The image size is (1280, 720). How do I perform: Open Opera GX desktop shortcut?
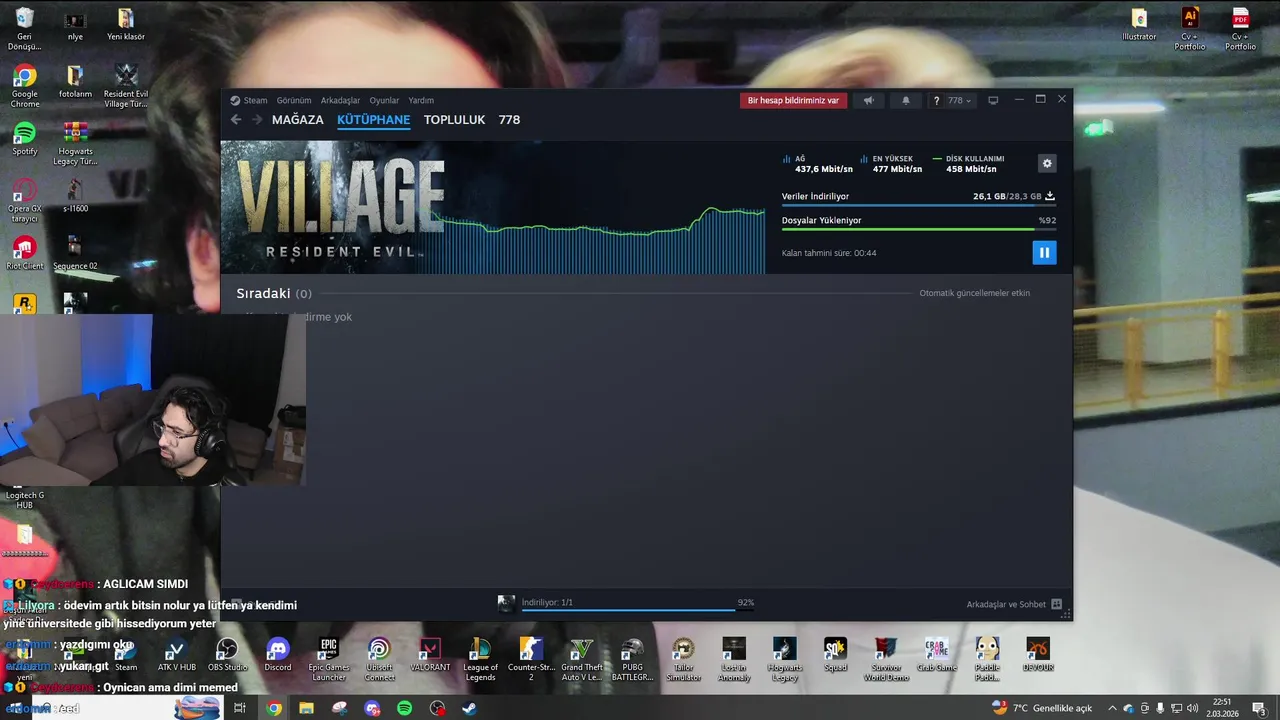pyautogui.click(x=25, y=201)
